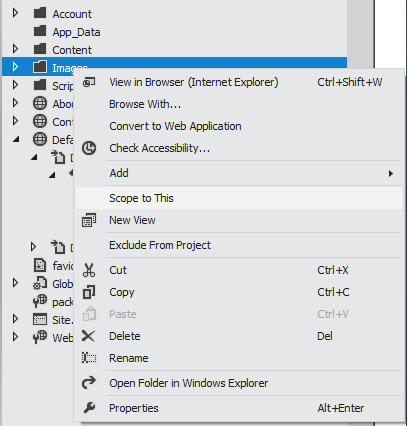Click the Open Folder arrow icon
Viewport: 409px width, 426px height.
pos(89,383)
